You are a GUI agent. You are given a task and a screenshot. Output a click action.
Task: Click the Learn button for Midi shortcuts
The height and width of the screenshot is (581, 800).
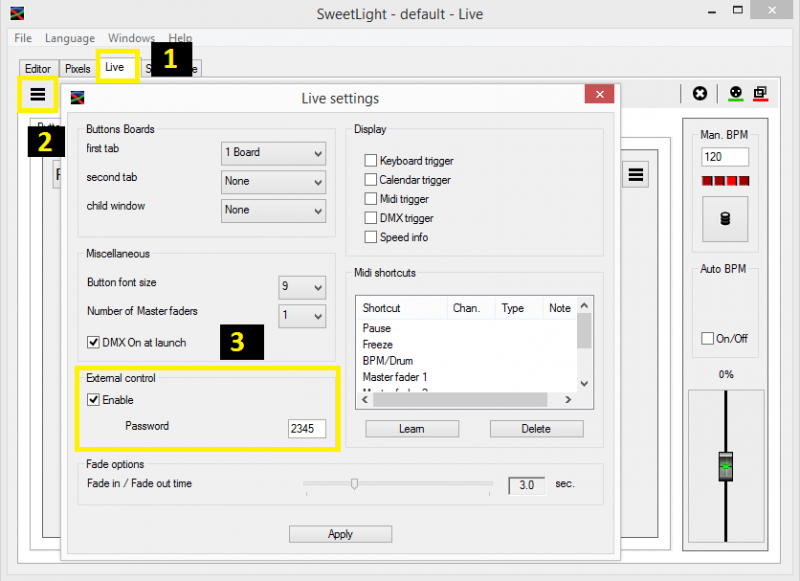coord(412,428)
